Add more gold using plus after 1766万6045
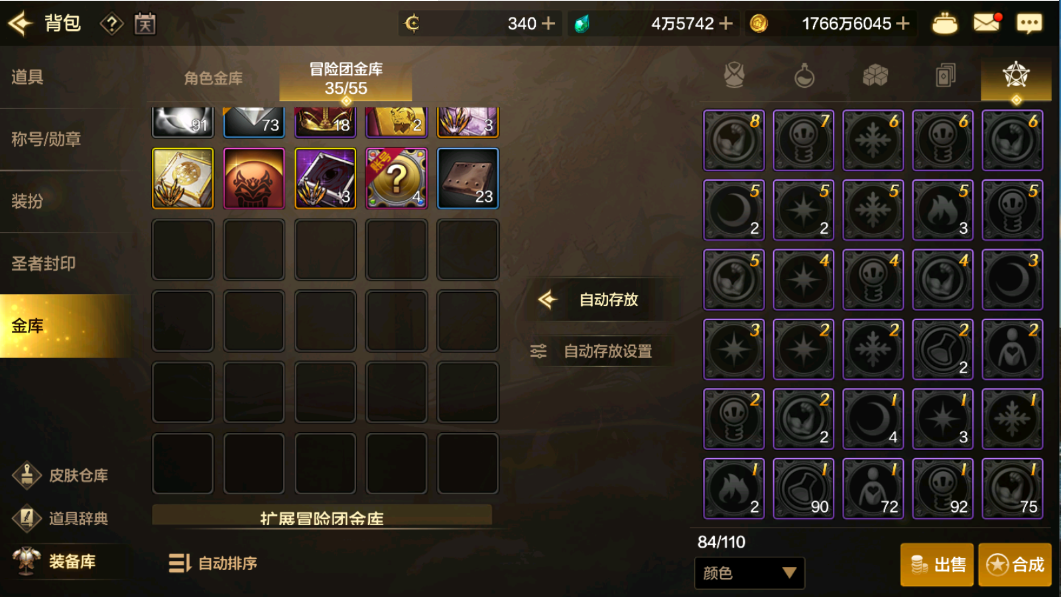 [903, 24]
